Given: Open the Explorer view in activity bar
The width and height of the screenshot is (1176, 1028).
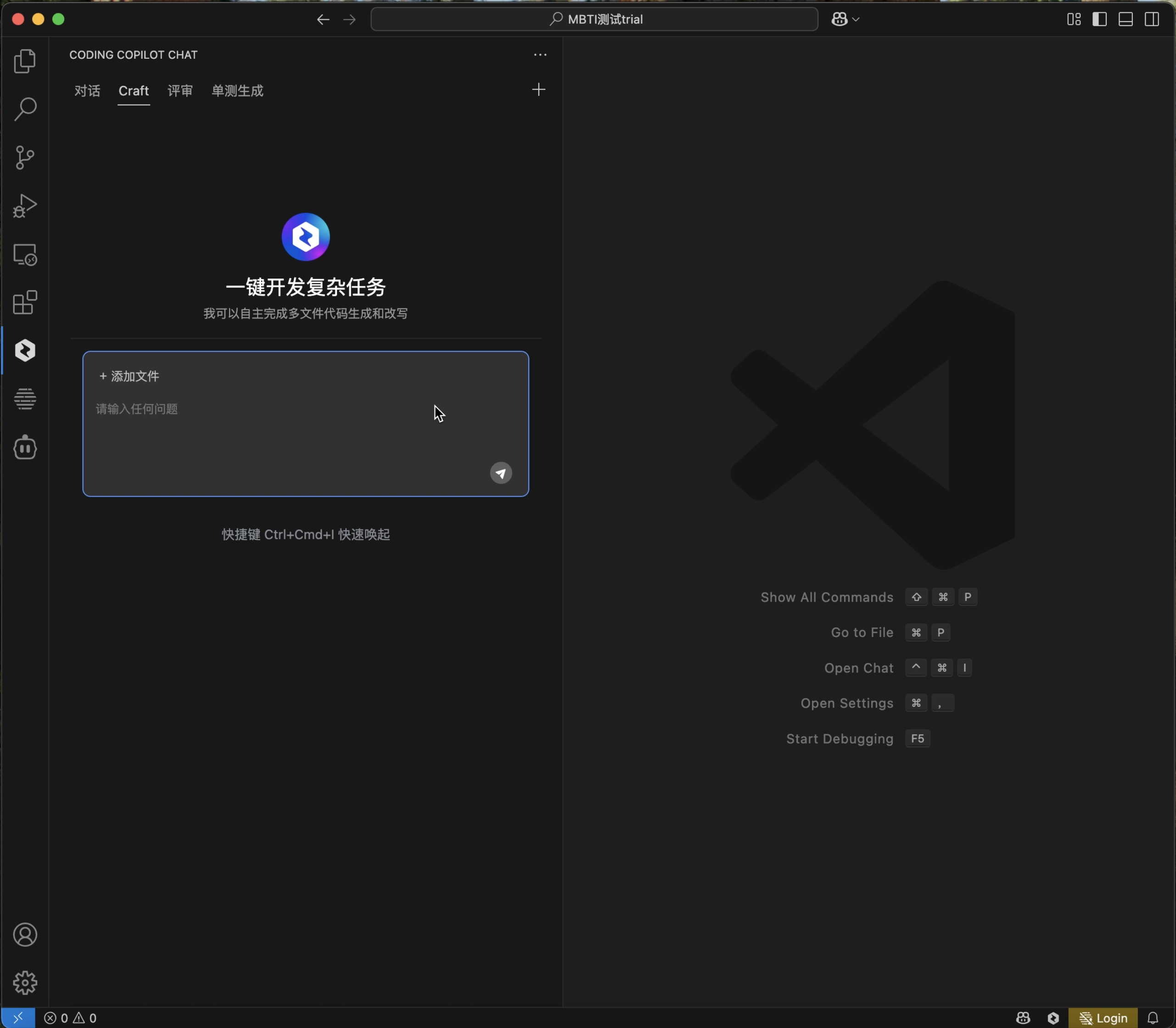Looking at the screenshot, I should 25,61.
